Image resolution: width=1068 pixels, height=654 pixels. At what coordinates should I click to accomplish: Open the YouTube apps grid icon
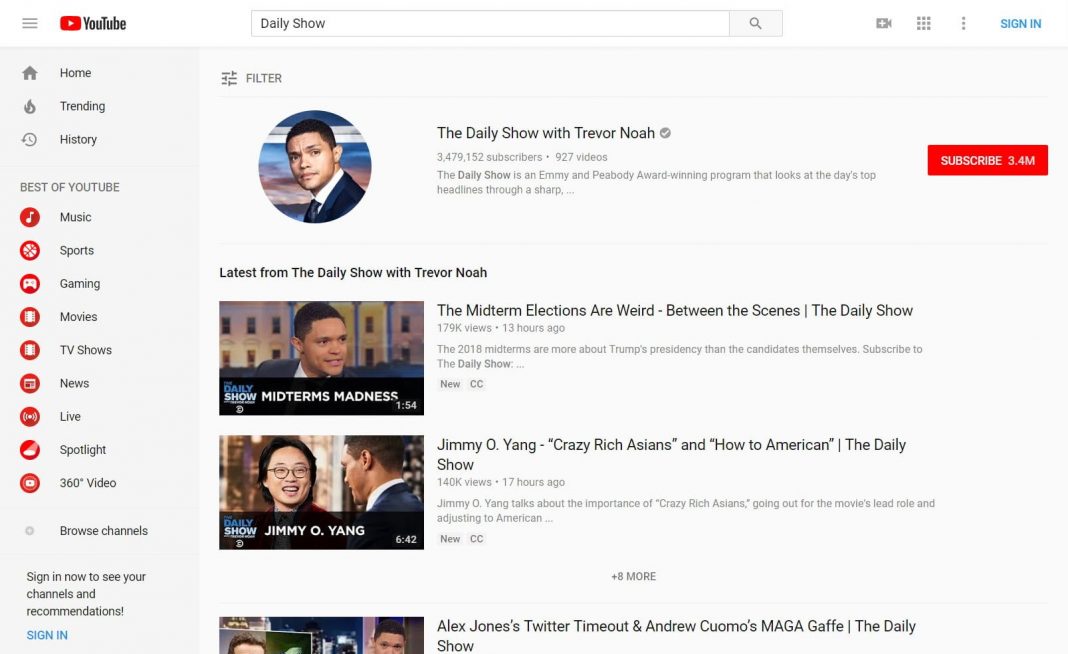coord(923,23)
